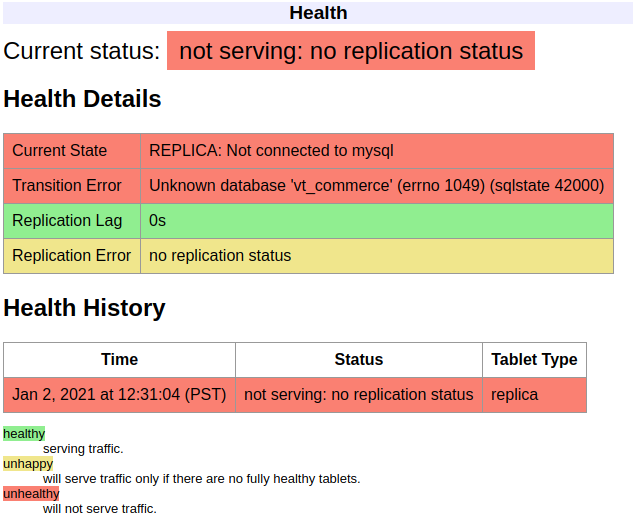Click the green 'Replication Lag' label cell
633x521 pixels.
pyautogui.click(x=67, y=220)
